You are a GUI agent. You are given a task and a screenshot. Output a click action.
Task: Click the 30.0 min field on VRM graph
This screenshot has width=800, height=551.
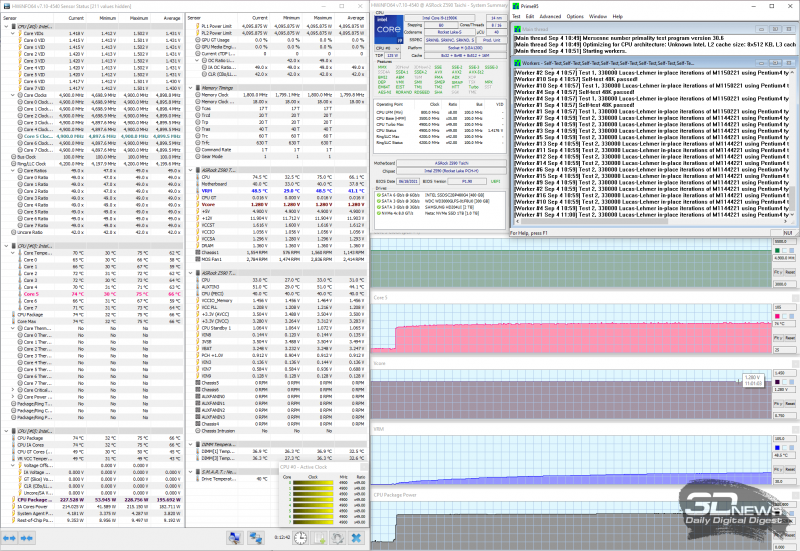click(785, 482)
